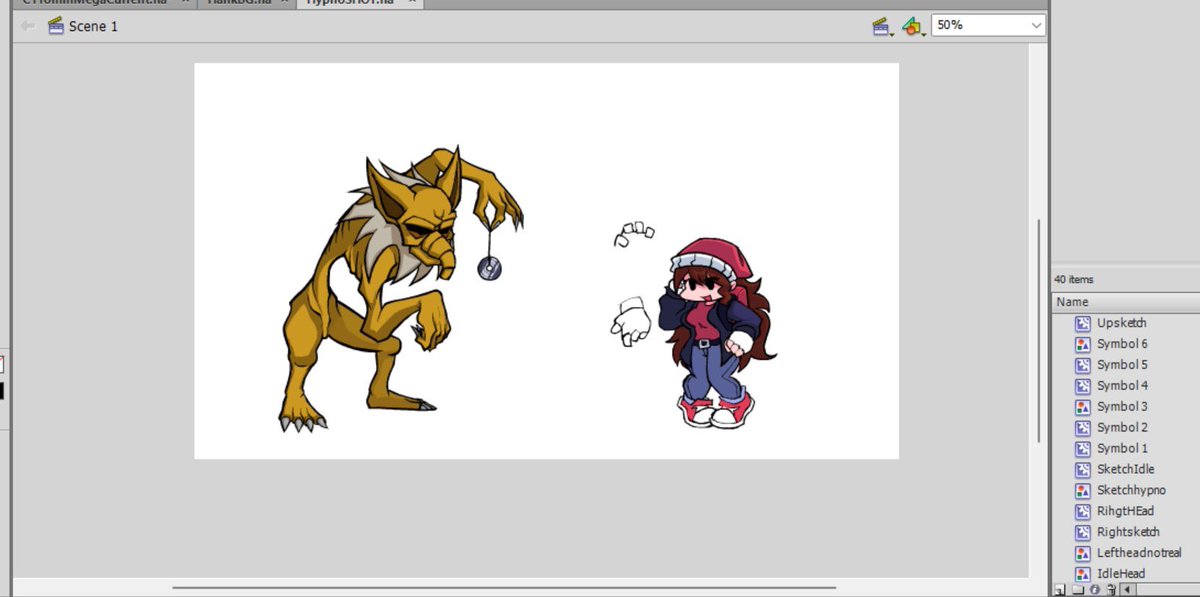The width and height of the screenshot is (1200, 597).
Task: Open the Edit Scene clapperboard menu
Action: click(x=882, y=26)
